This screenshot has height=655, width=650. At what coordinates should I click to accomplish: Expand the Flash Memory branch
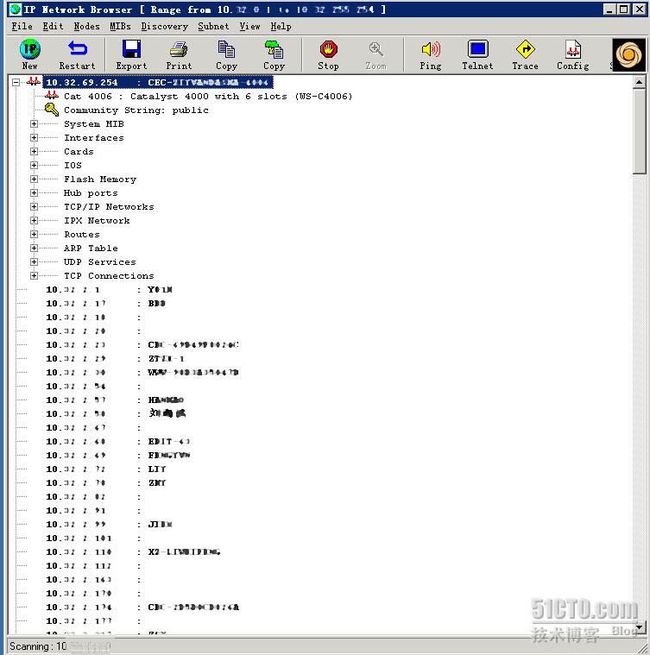click(x=34, y=179)
